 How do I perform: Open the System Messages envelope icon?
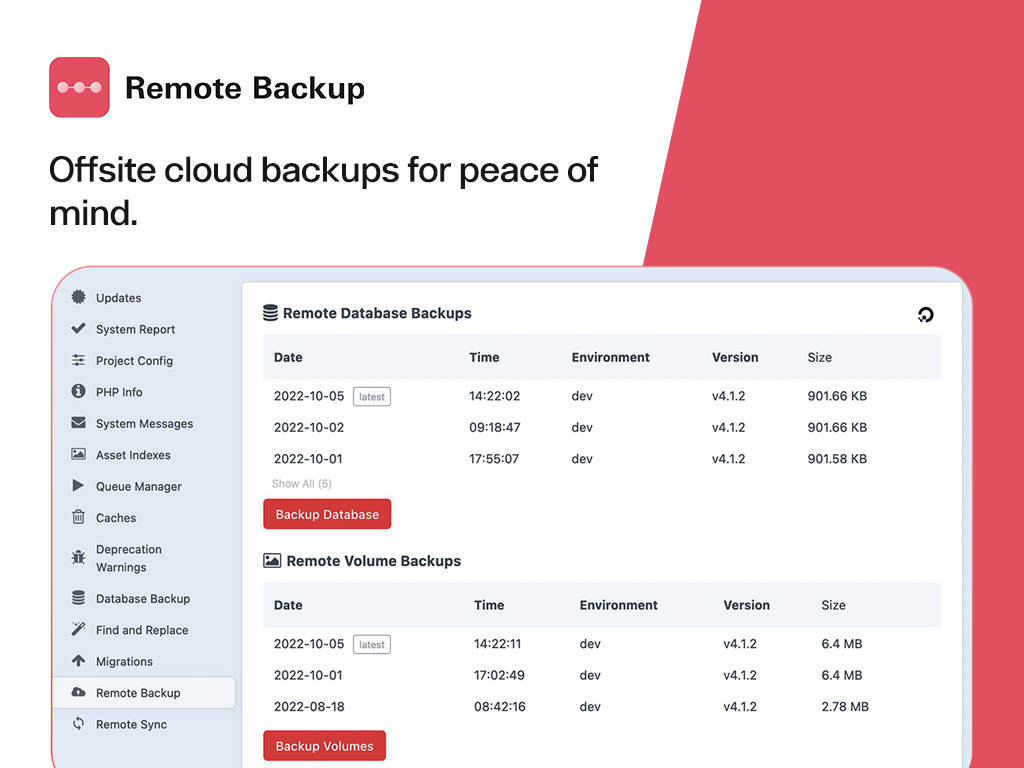[77, 423]
